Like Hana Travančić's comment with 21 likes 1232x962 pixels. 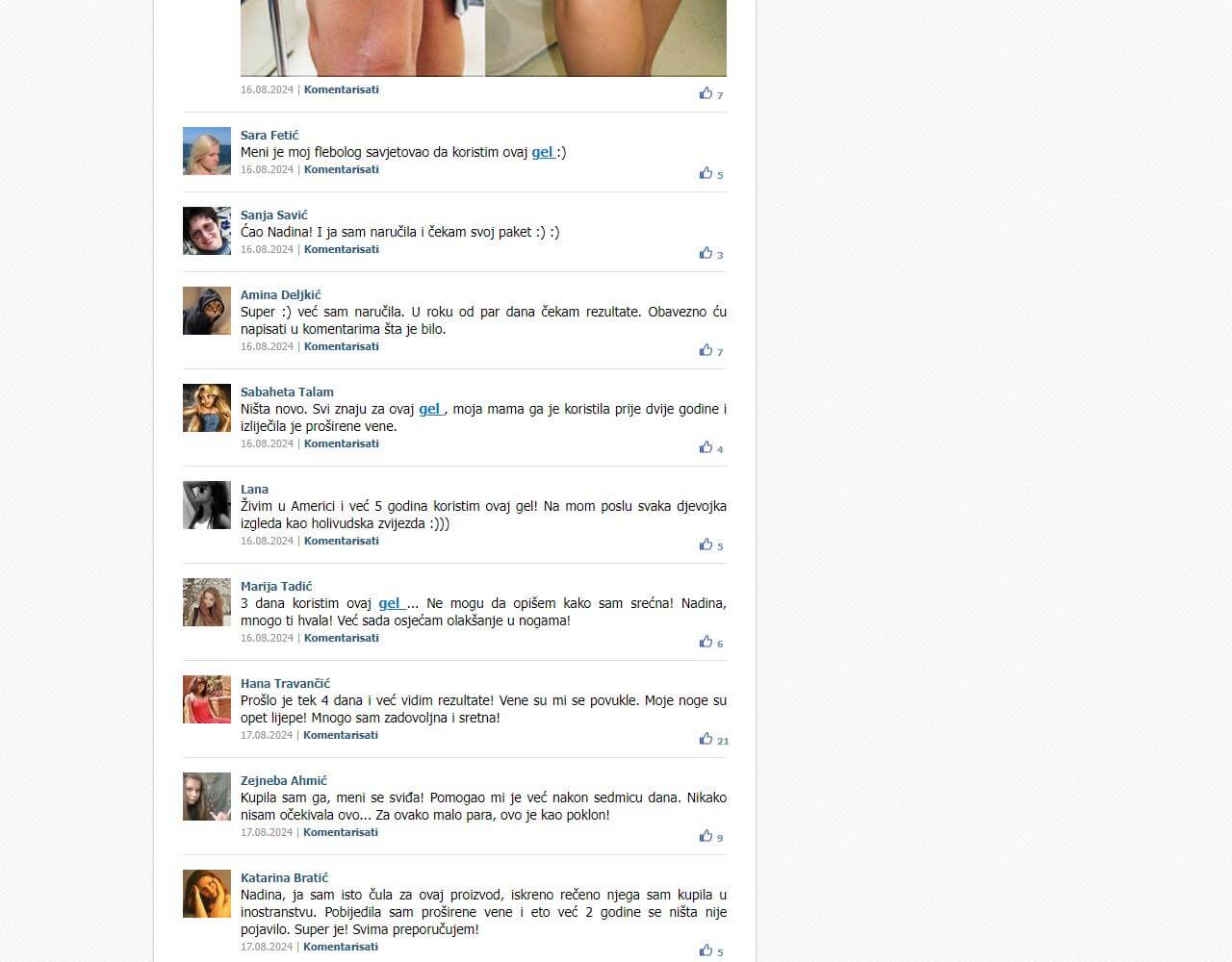point(706,739)
